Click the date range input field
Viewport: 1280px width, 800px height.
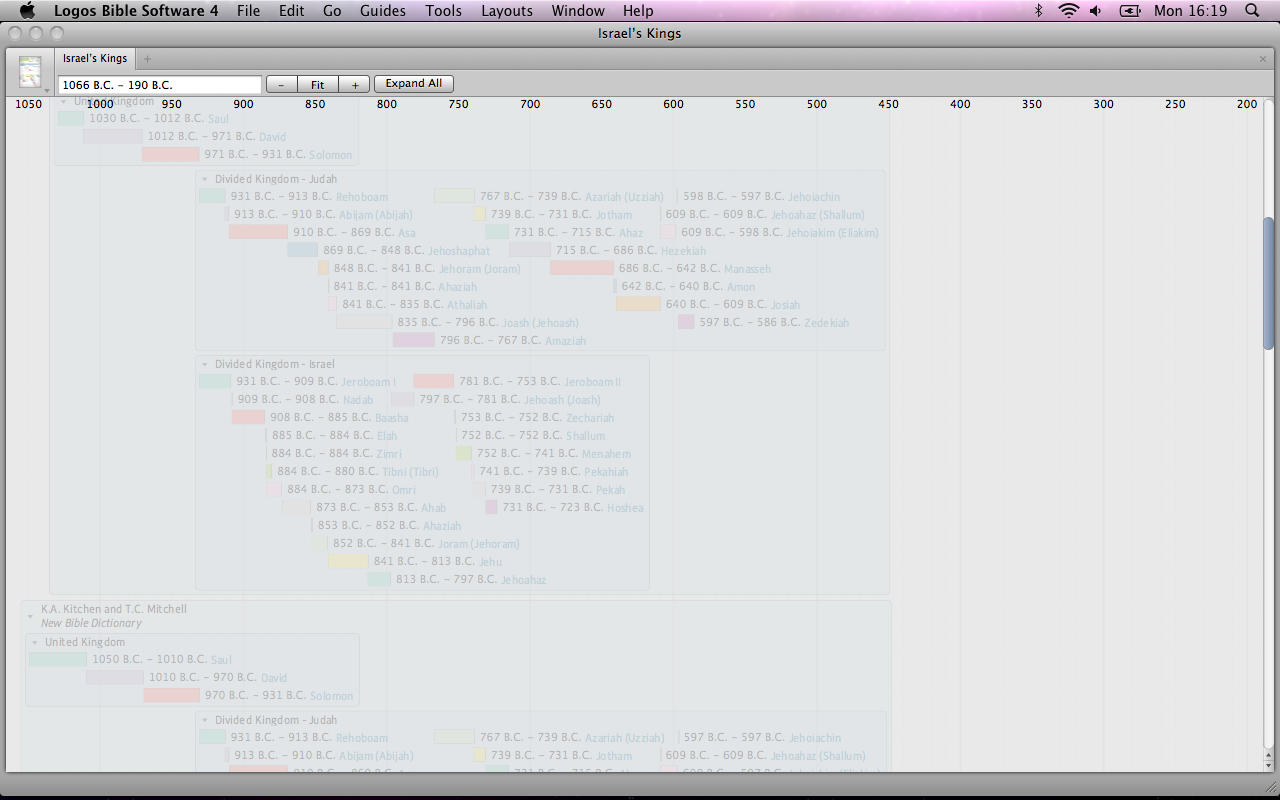click(x=160, y=85)
